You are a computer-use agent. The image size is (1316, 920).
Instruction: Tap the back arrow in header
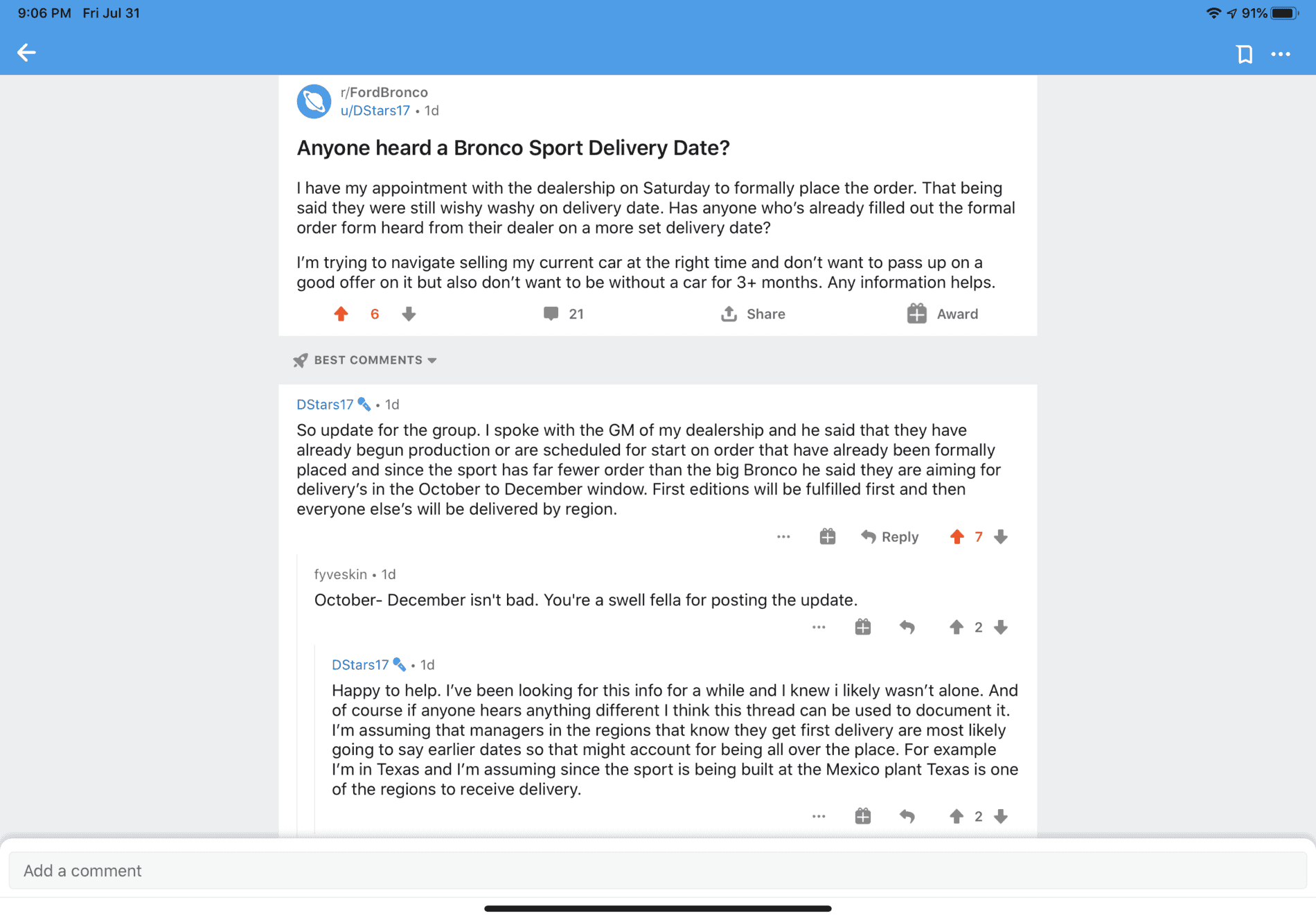[26, 53]
